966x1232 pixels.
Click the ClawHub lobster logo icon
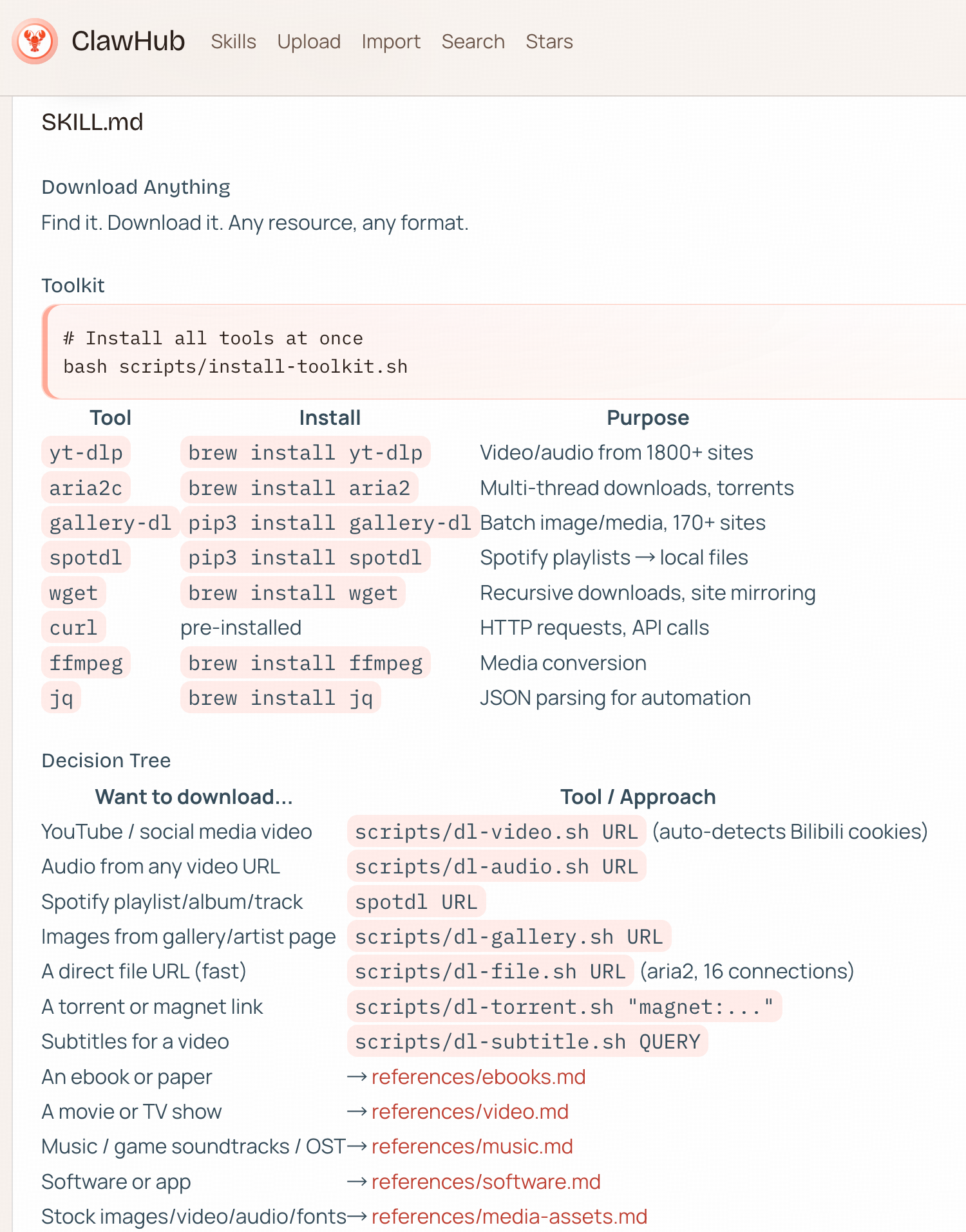35,41
